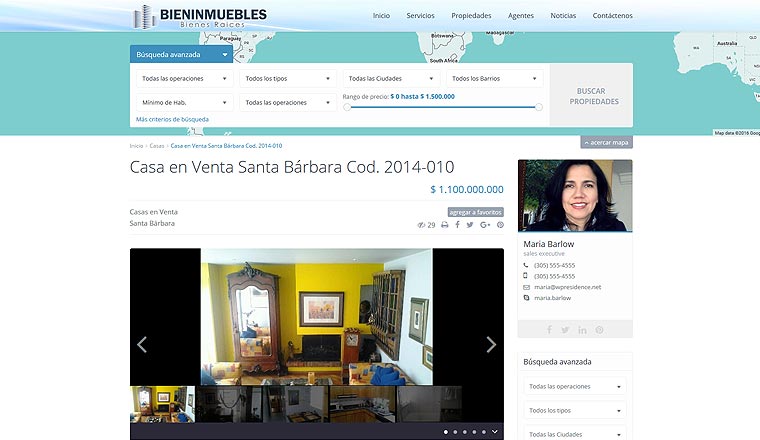Share listing on Pinterest icon
This screenshot has height=440, width=760.
[500, 225]
